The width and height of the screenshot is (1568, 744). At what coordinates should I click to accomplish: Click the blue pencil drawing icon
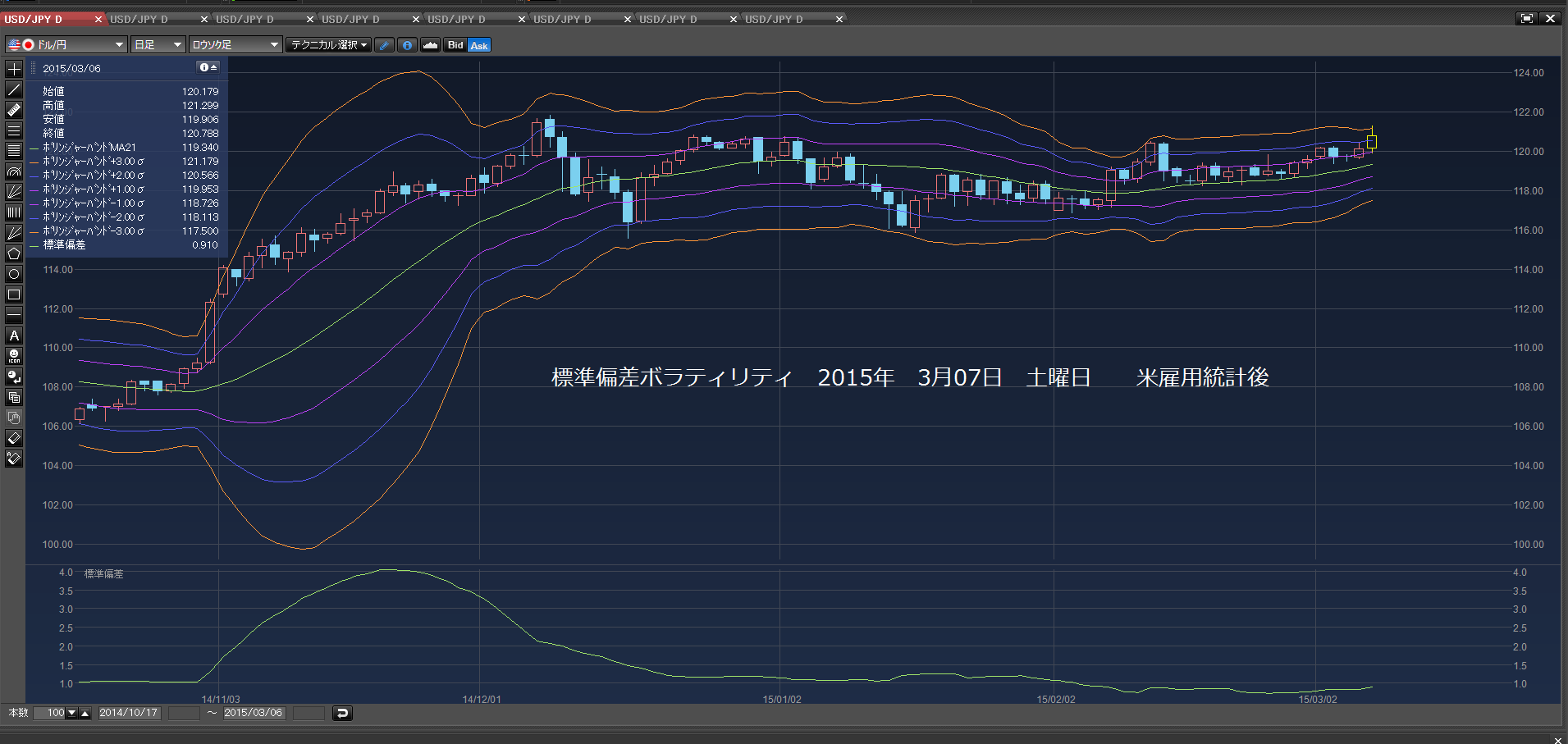click(x=384, y=45)
